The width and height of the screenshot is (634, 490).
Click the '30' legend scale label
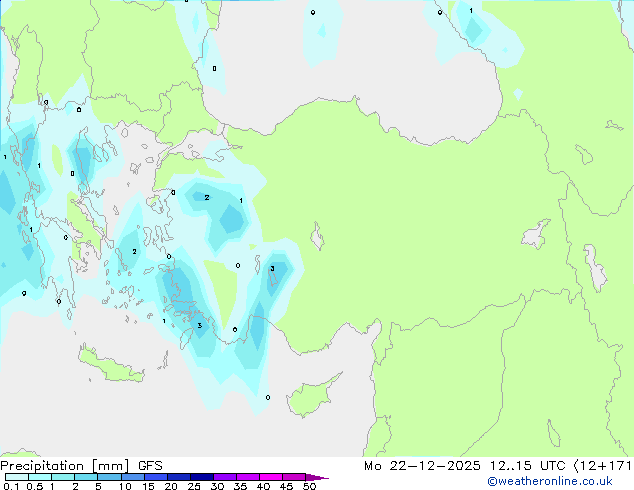coord(217,486)
